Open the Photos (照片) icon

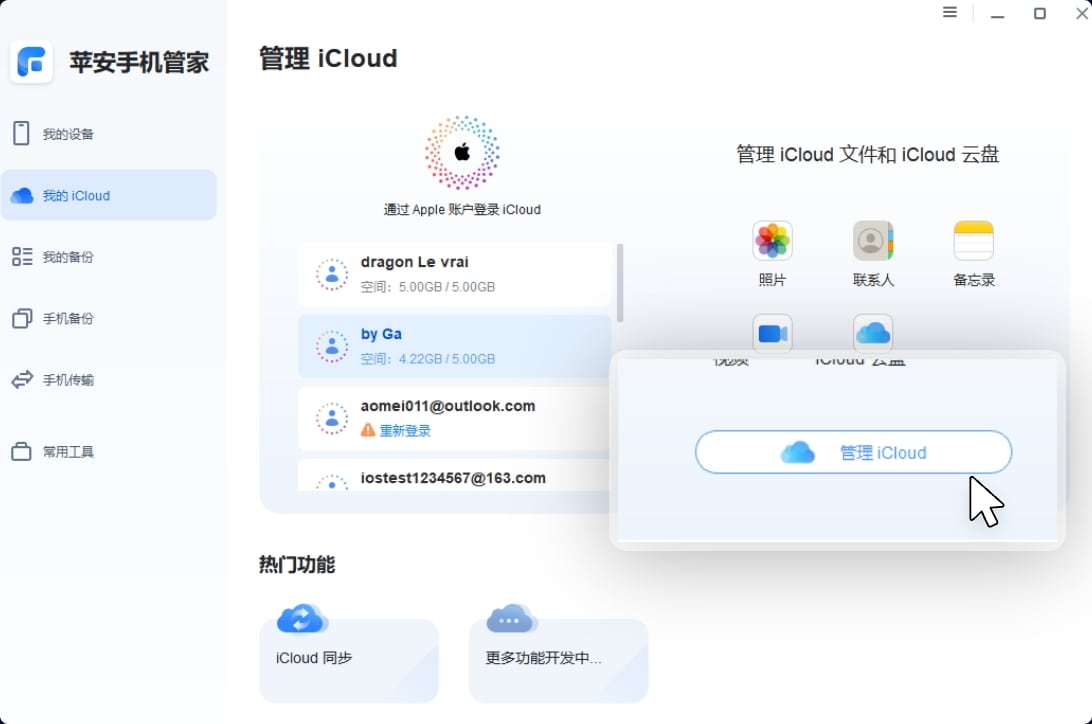[772, 242]
